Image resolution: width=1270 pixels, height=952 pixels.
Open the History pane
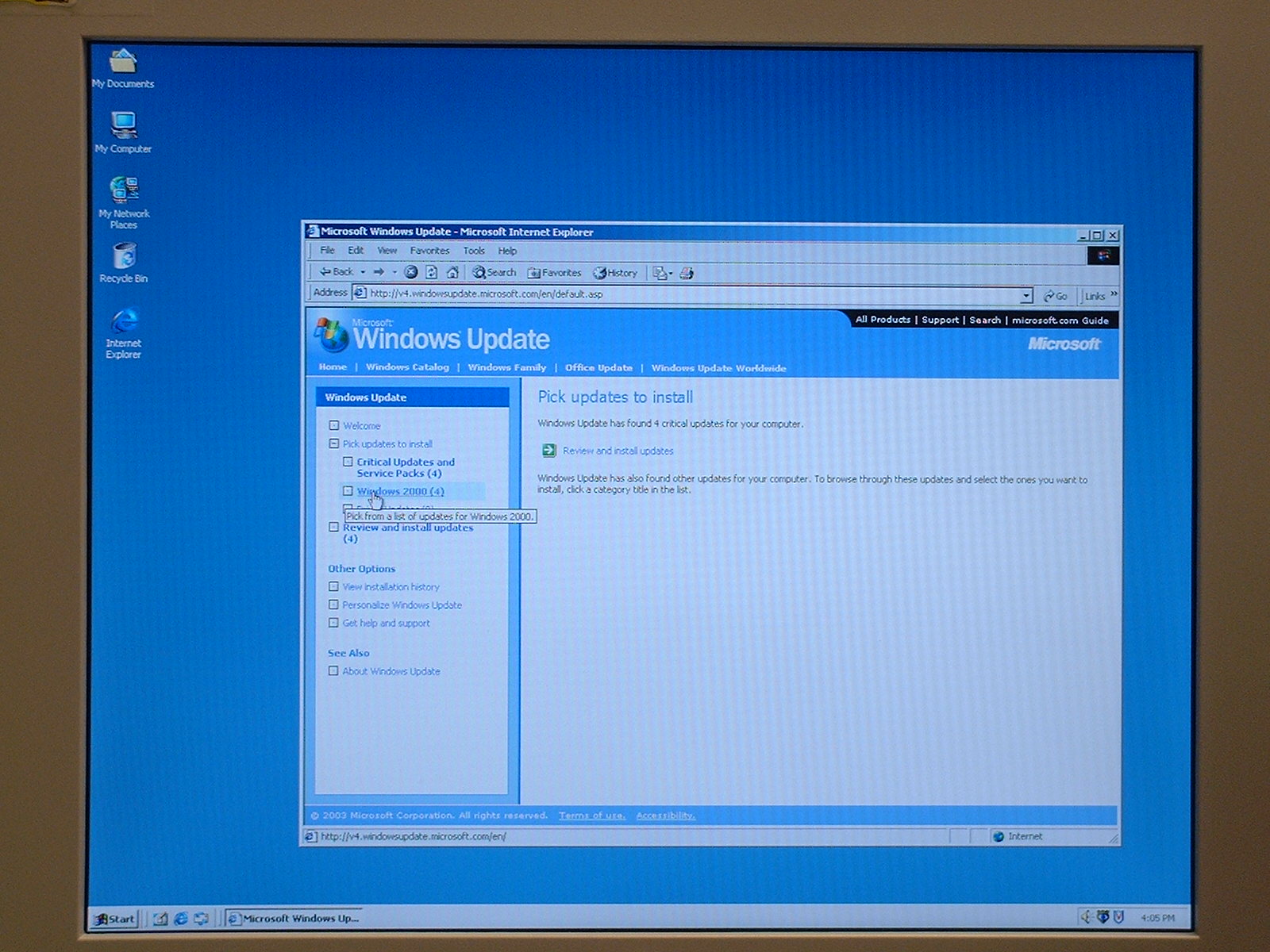[615, 273]
